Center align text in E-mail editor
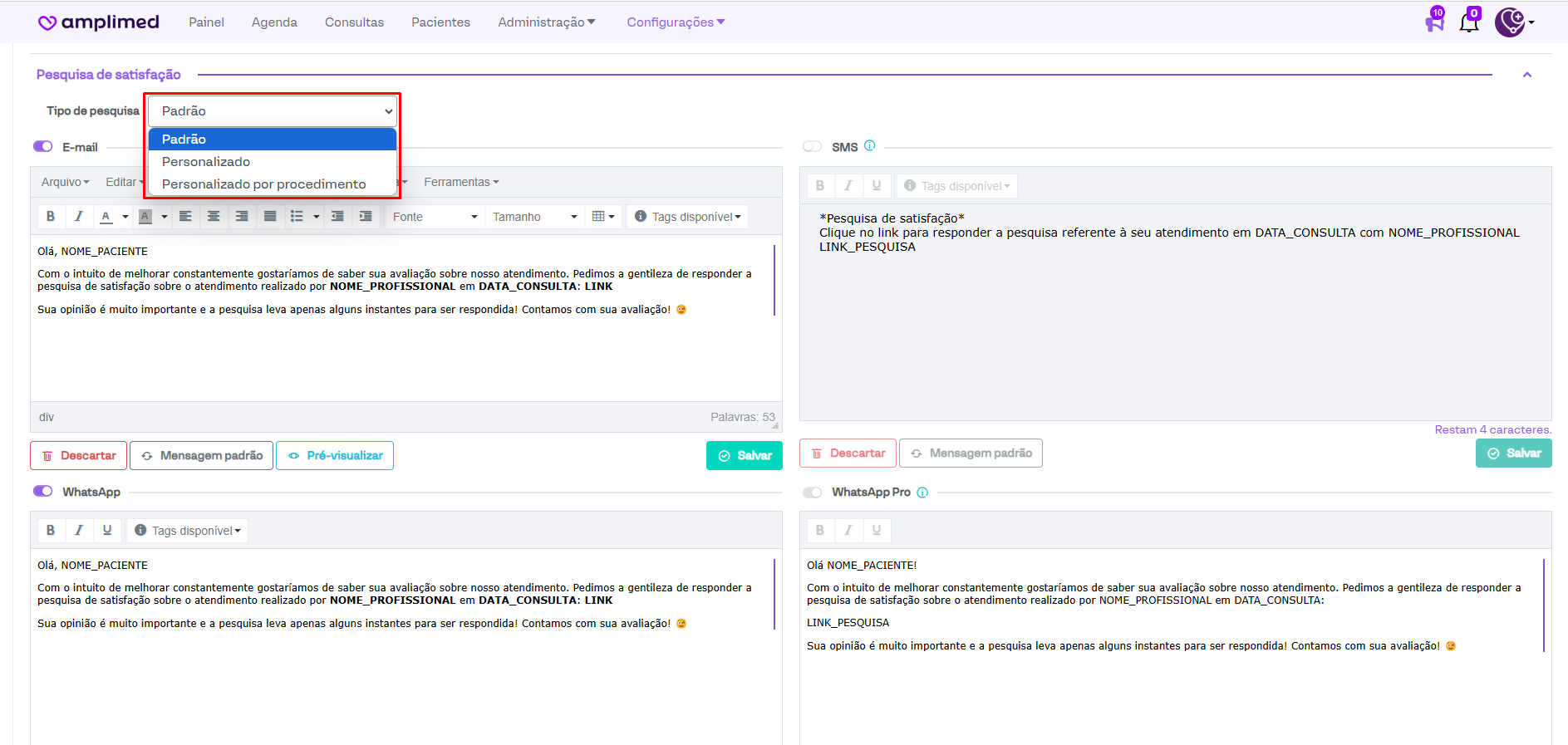The height and width of the screenshot is (745, 1568). coord(214,217)
